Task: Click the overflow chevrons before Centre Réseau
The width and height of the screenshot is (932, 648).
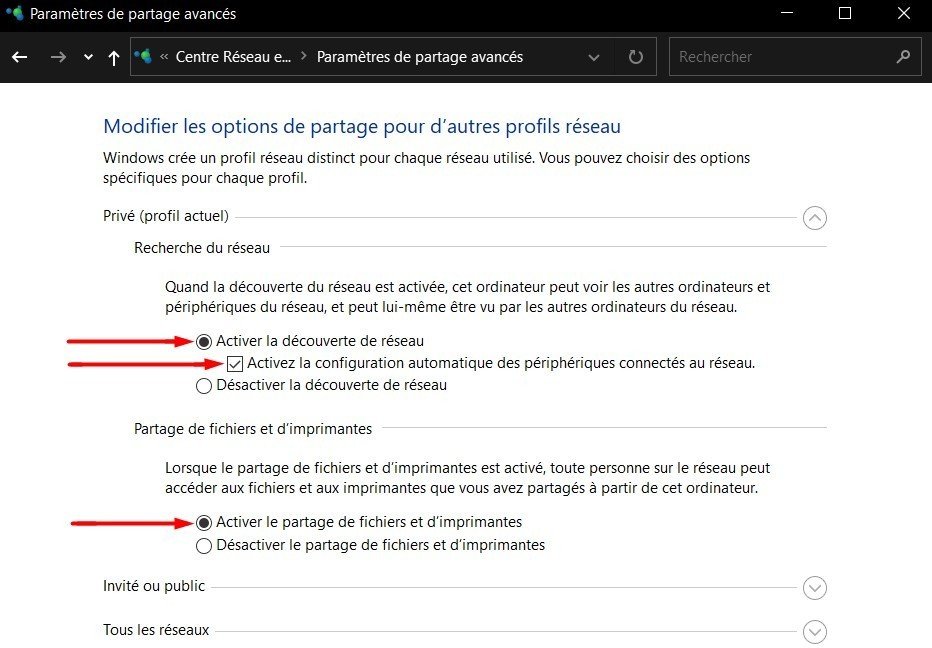Action: pyautogui.click(x=164, y=56)
